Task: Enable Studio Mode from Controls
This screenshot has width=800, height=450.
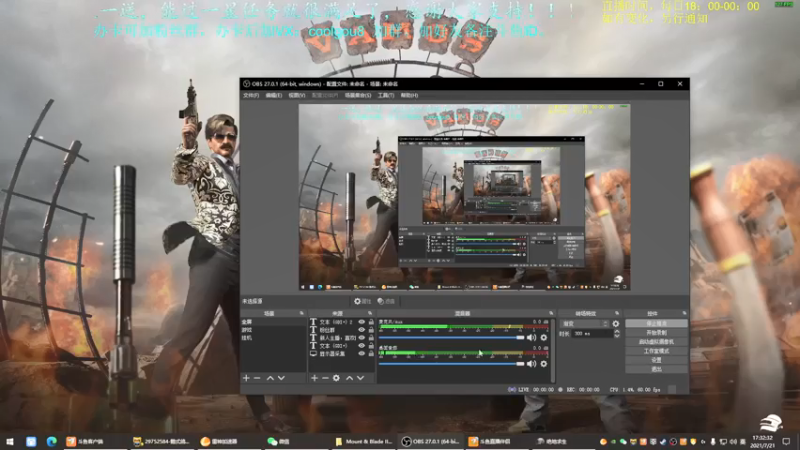Action: (656, 351)
